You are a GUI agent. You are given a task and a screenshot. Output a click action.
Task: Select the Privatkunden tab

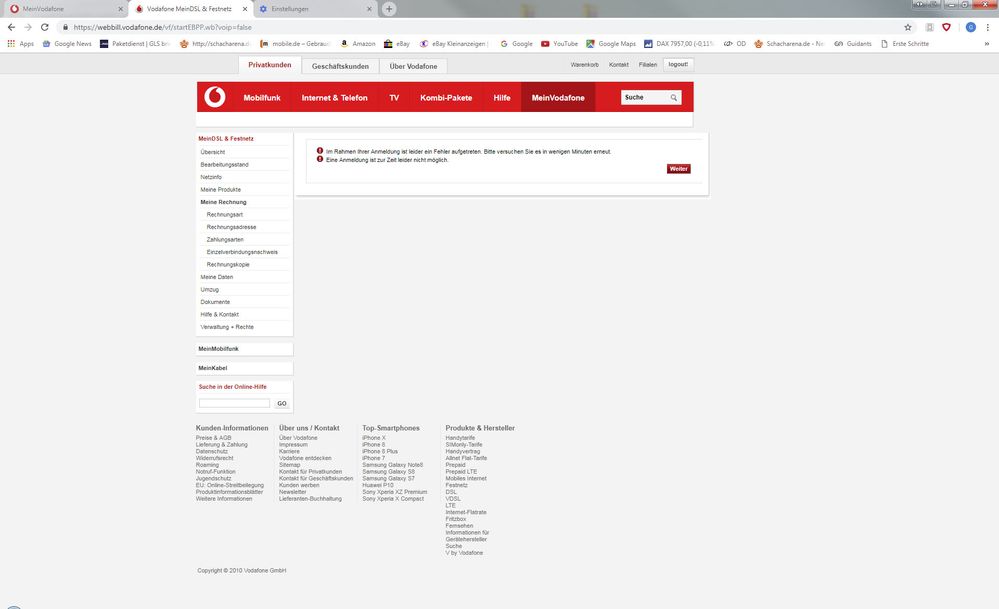point(270,65)
